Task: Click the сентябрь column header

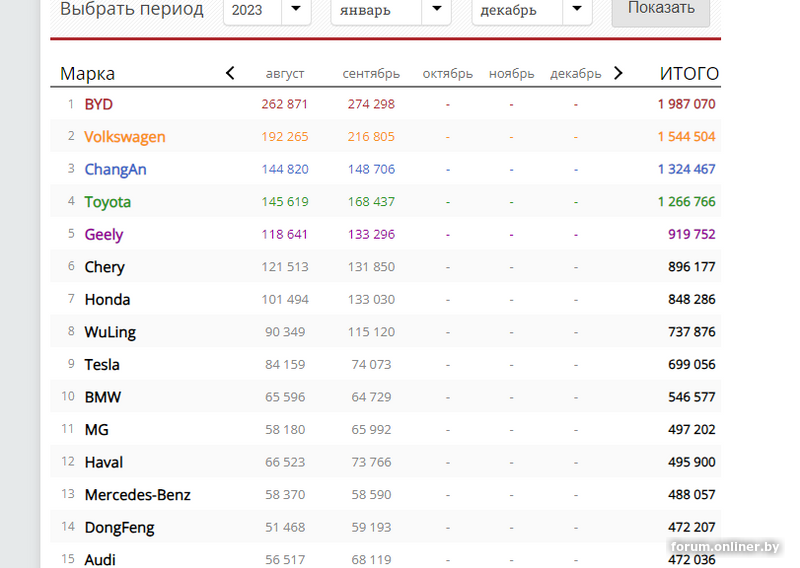Action: (371, 74)
